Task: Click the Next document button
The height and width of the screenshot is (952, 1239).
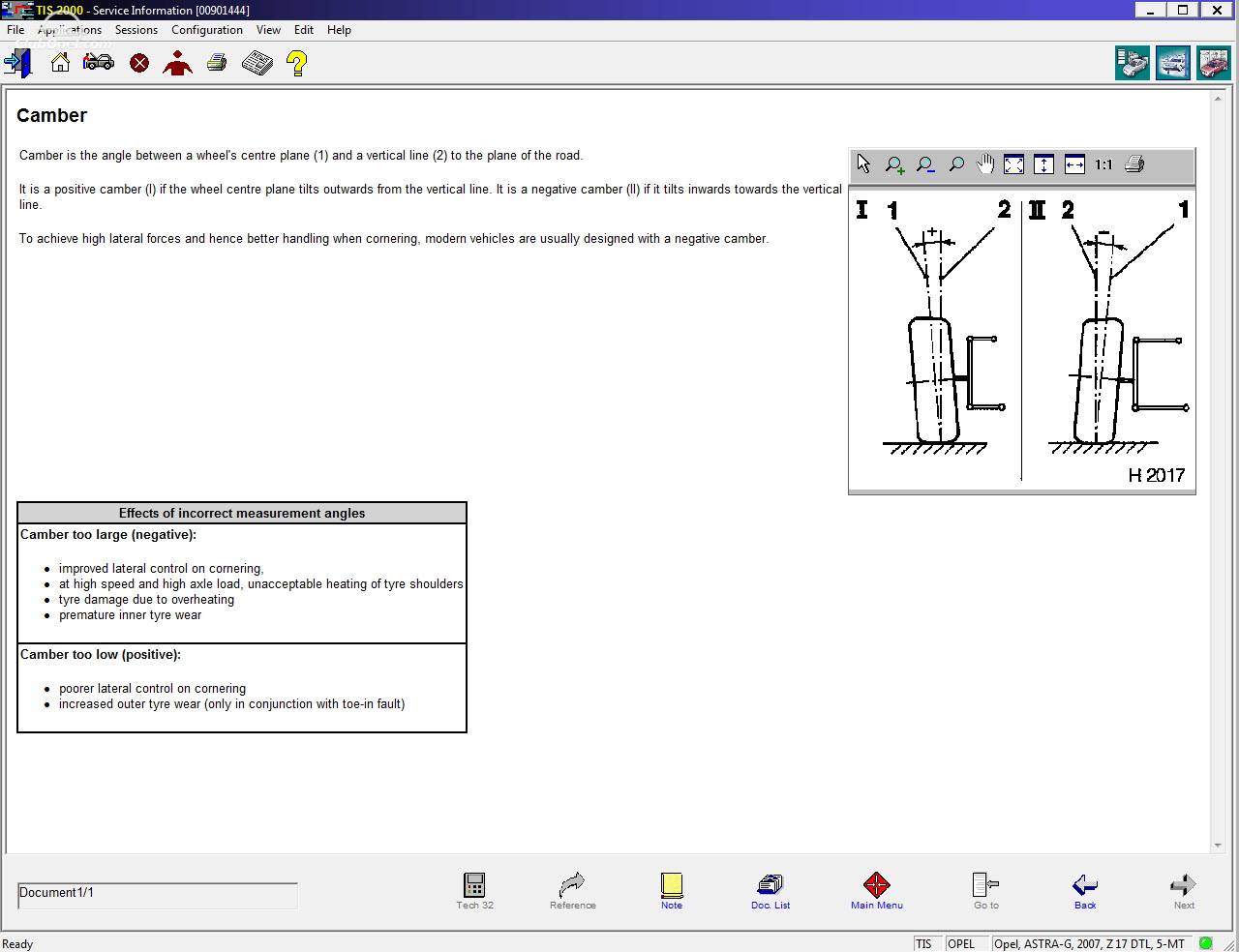Action: pyautogui.click(x=1184, y=891)
